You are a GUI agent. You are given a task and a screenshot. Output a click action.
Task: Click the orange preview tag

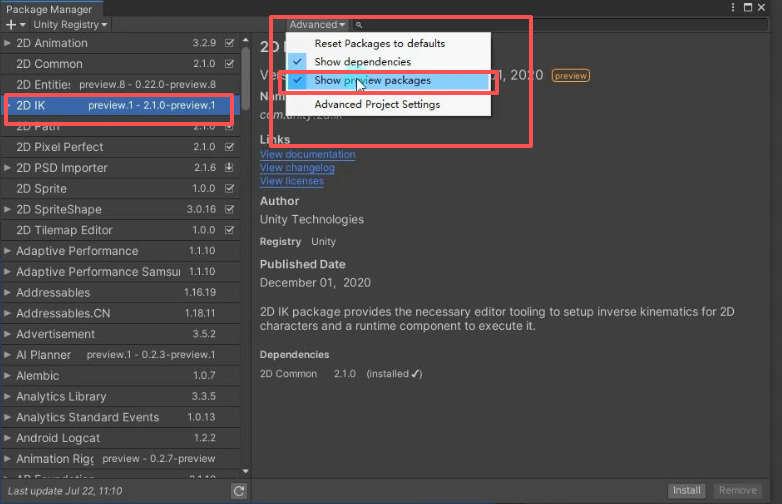[x=571, y=76]
